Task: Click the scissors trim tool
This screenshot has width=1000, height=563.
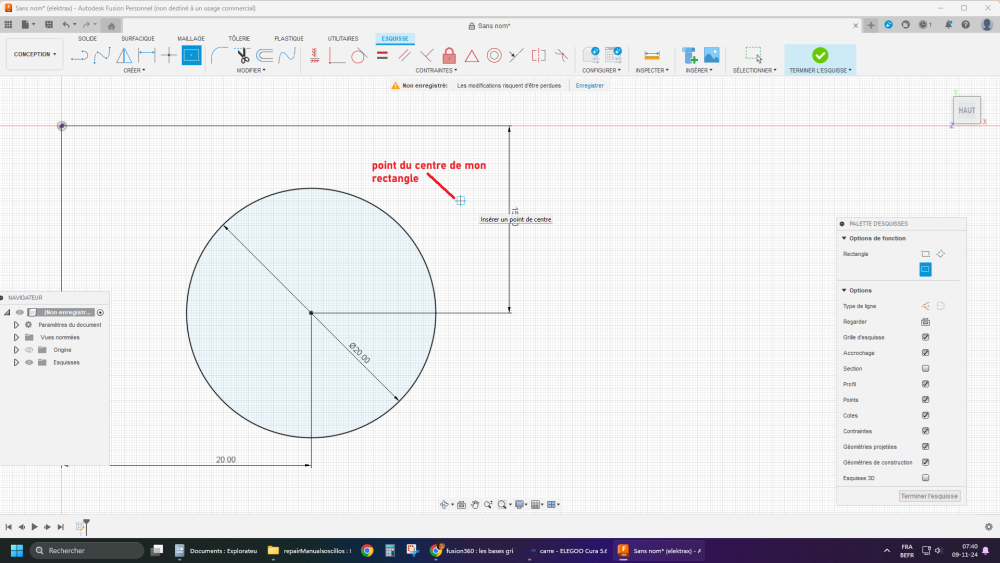Action: [242, 55]
